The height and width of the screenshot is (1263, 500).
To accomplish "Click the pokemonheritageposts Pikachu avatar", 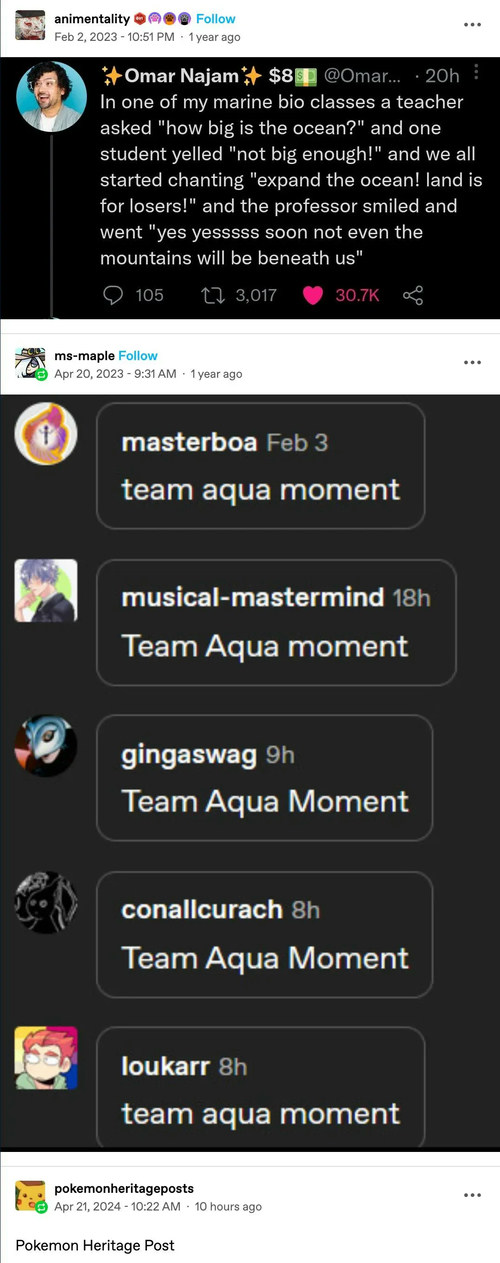I will pos(30,1197).
